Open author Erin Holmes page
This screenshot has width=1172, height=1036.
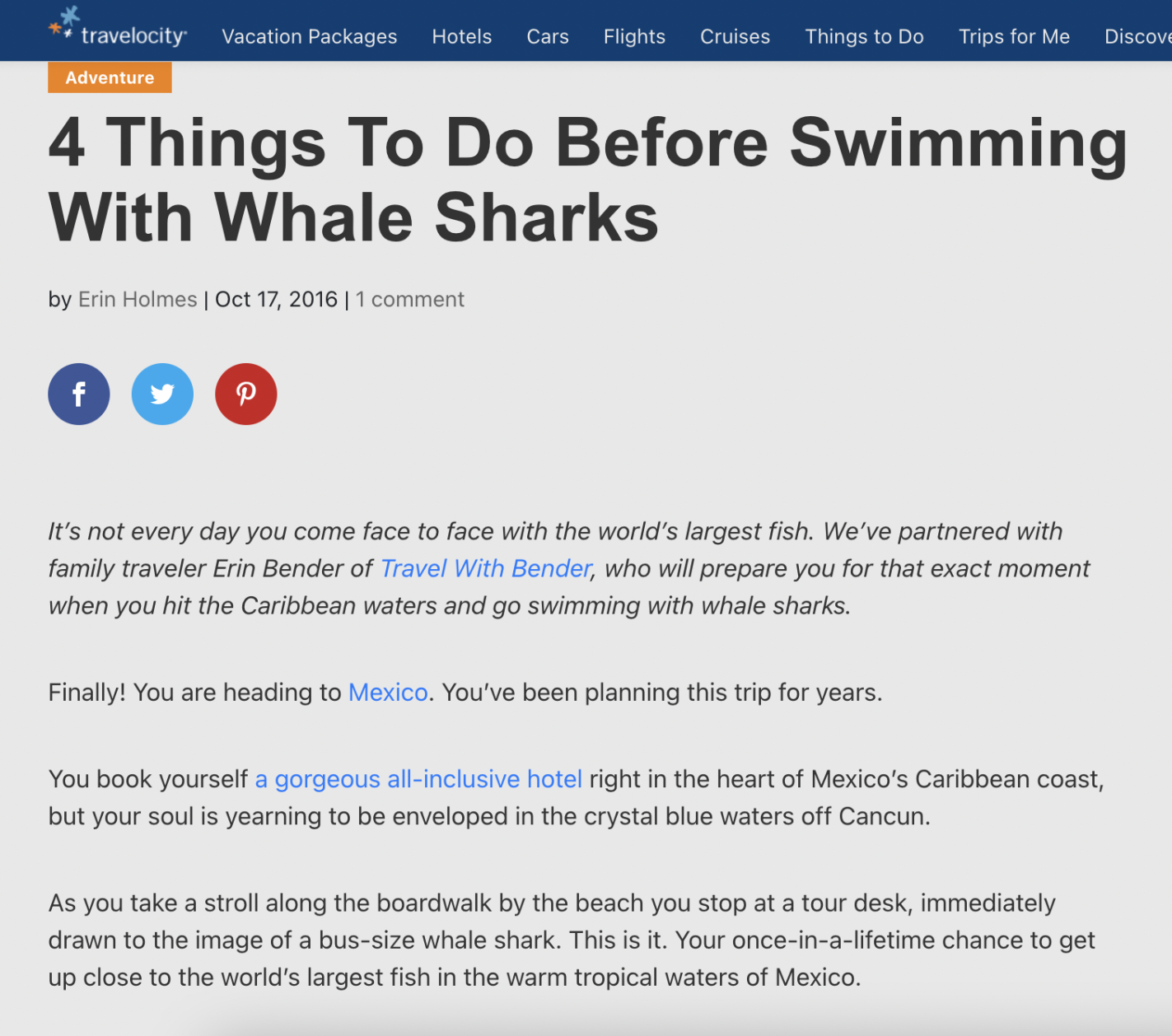tap(138, 300)
